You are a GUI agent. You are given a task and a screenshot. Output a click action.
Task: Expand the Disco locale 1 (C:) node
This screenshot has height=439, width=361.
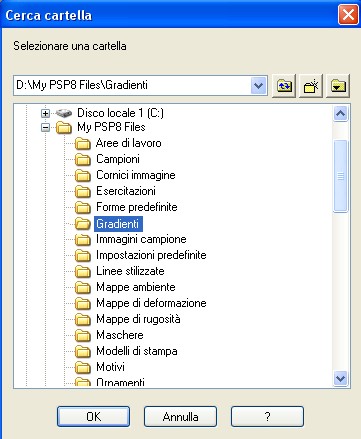pyautogui.click(x=45, y=113)
